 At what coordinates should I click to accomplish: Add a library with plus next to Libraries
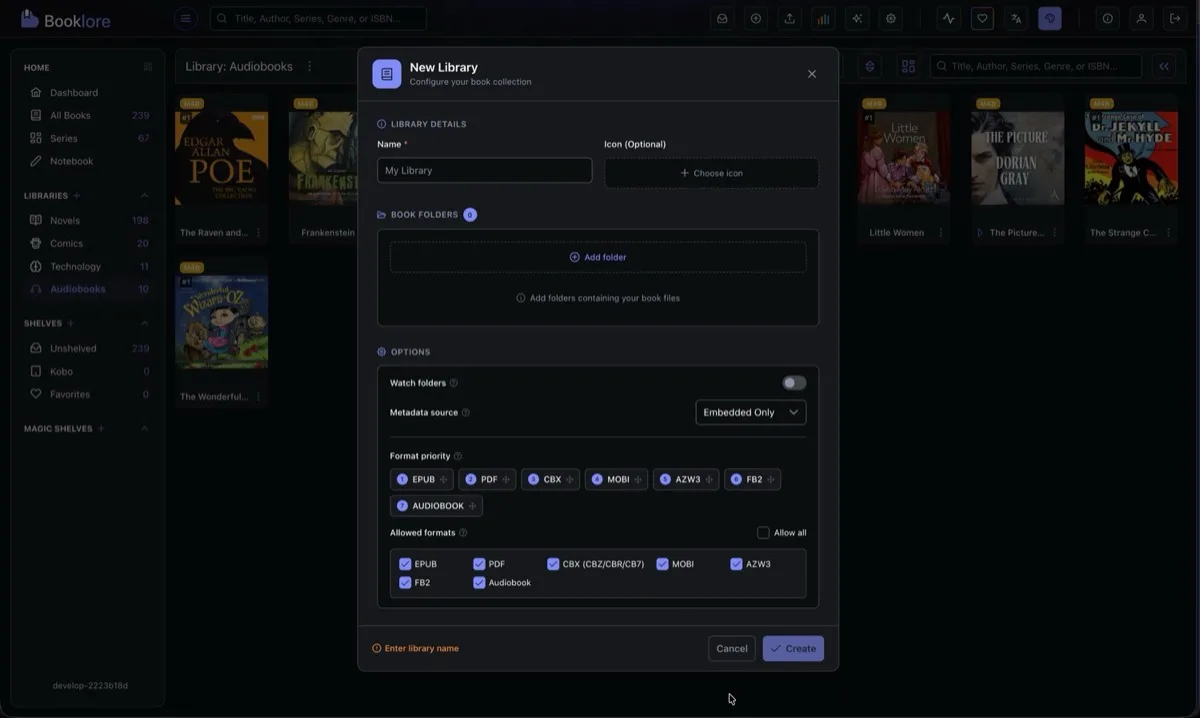pos(77,196)
